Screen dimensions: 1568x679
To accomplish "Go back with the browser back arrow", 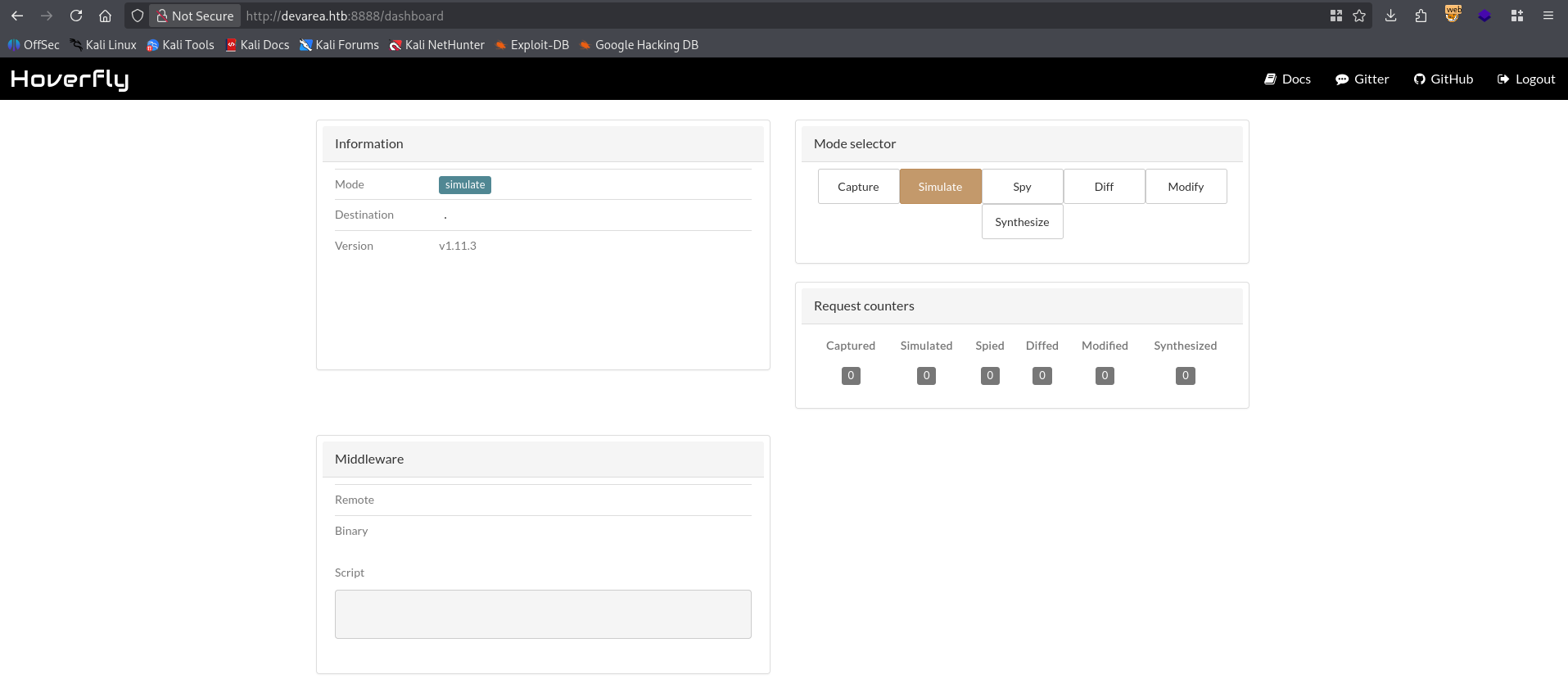I will [x=17, y=16].
